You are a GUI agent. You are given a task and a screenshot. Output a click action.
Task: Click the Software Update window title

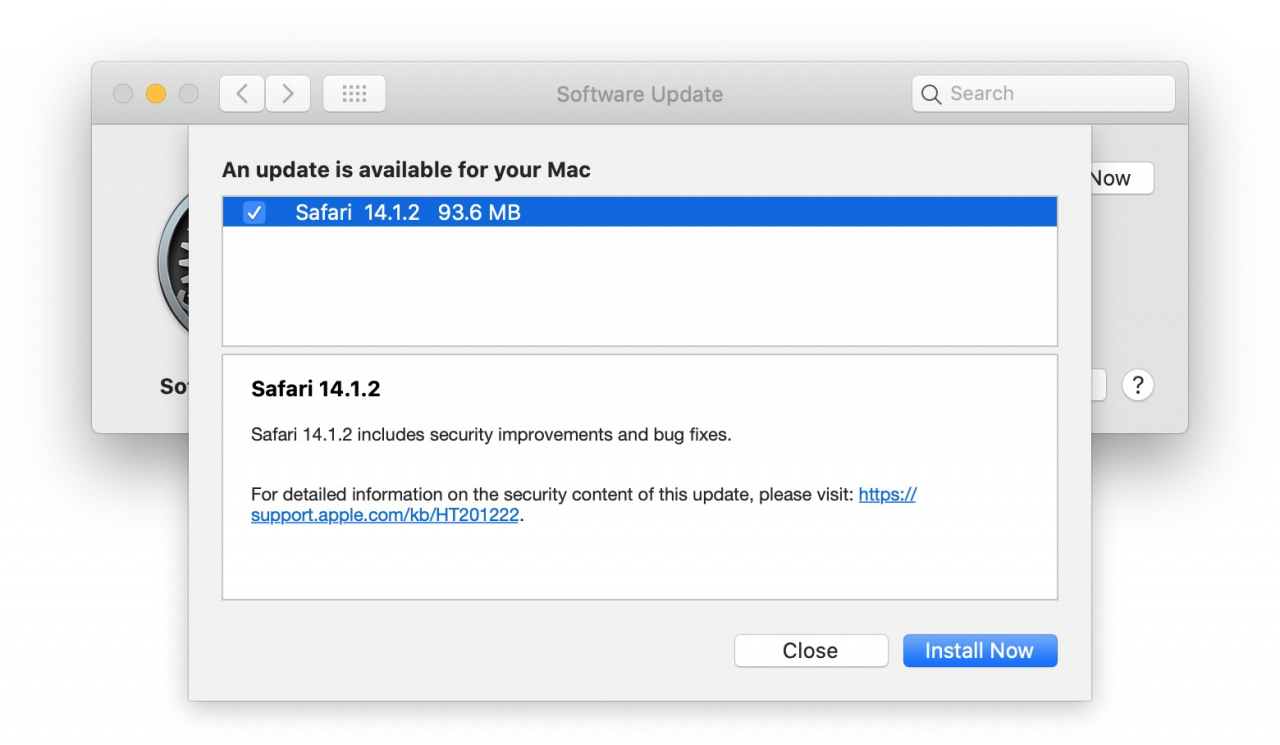pyautogui.click(x=639, y=94)
